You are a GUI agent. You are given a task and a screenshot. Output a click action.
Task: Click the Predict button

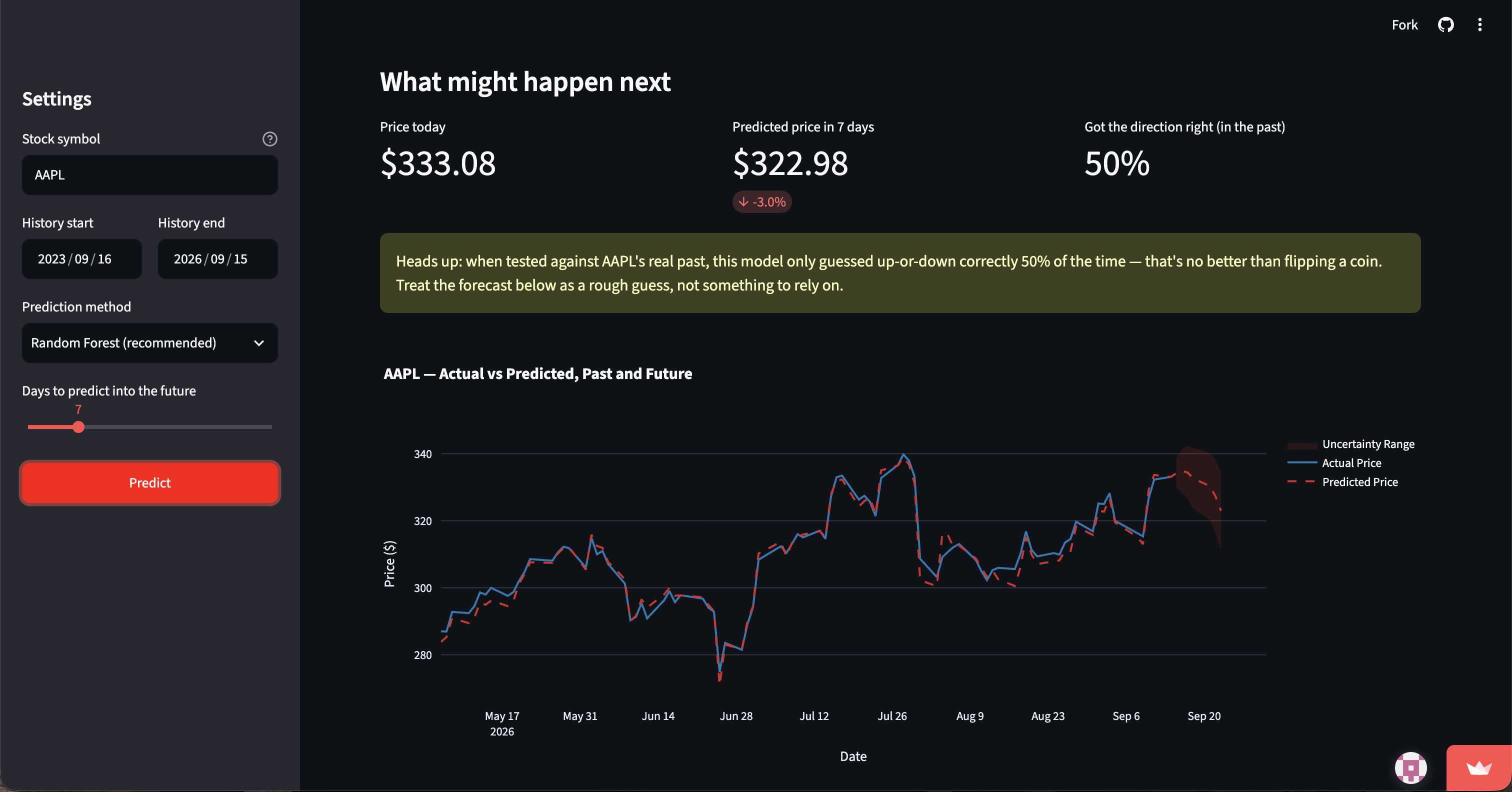pos(149,482)
